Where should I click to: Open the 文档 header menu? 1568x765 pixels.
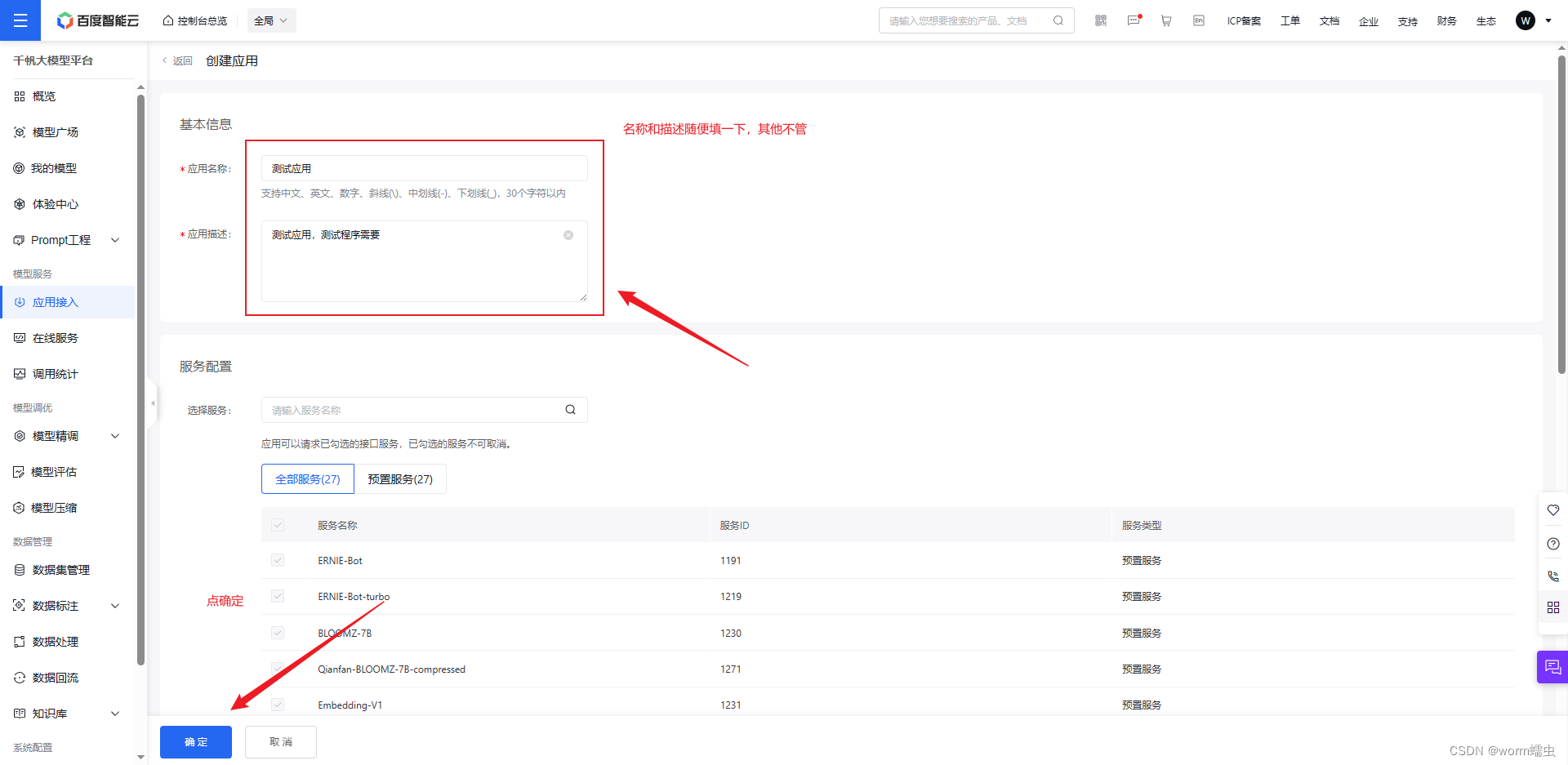click(1330, 21)
